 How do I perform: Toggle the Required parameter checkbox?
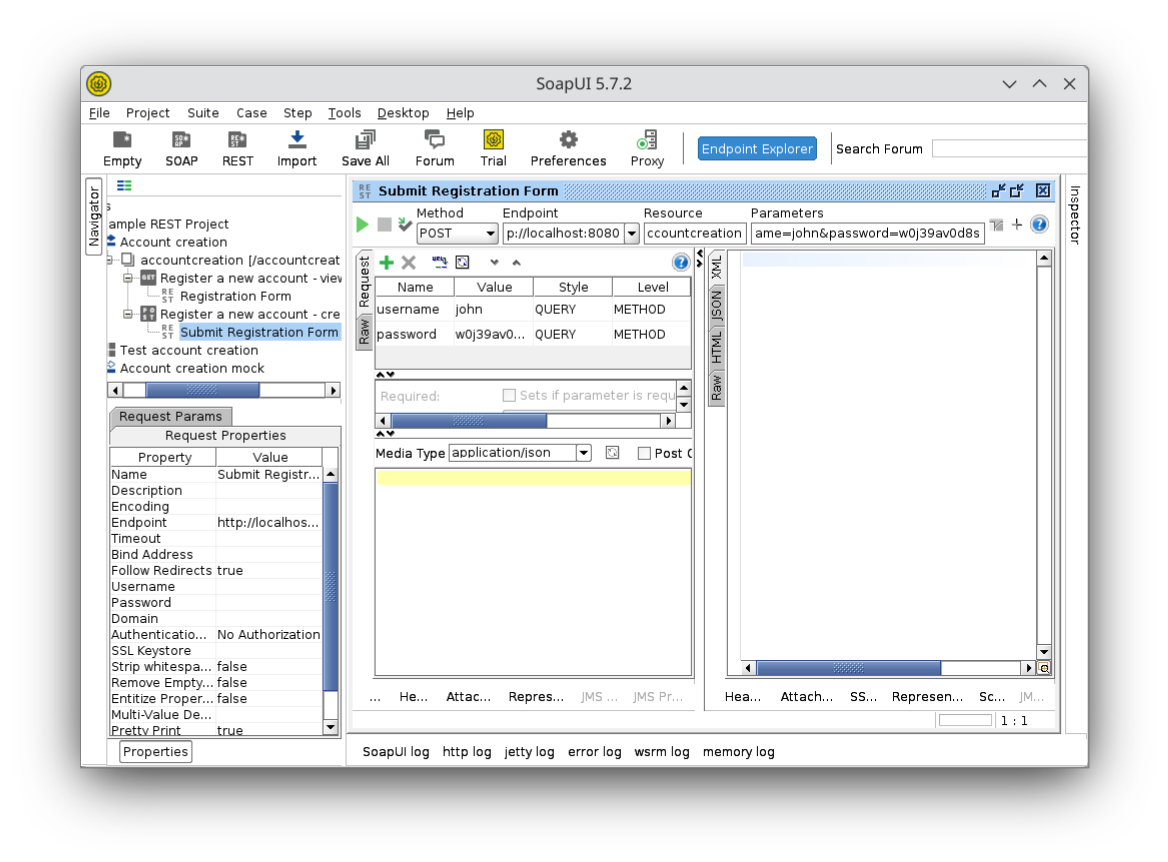pos(509,395)
